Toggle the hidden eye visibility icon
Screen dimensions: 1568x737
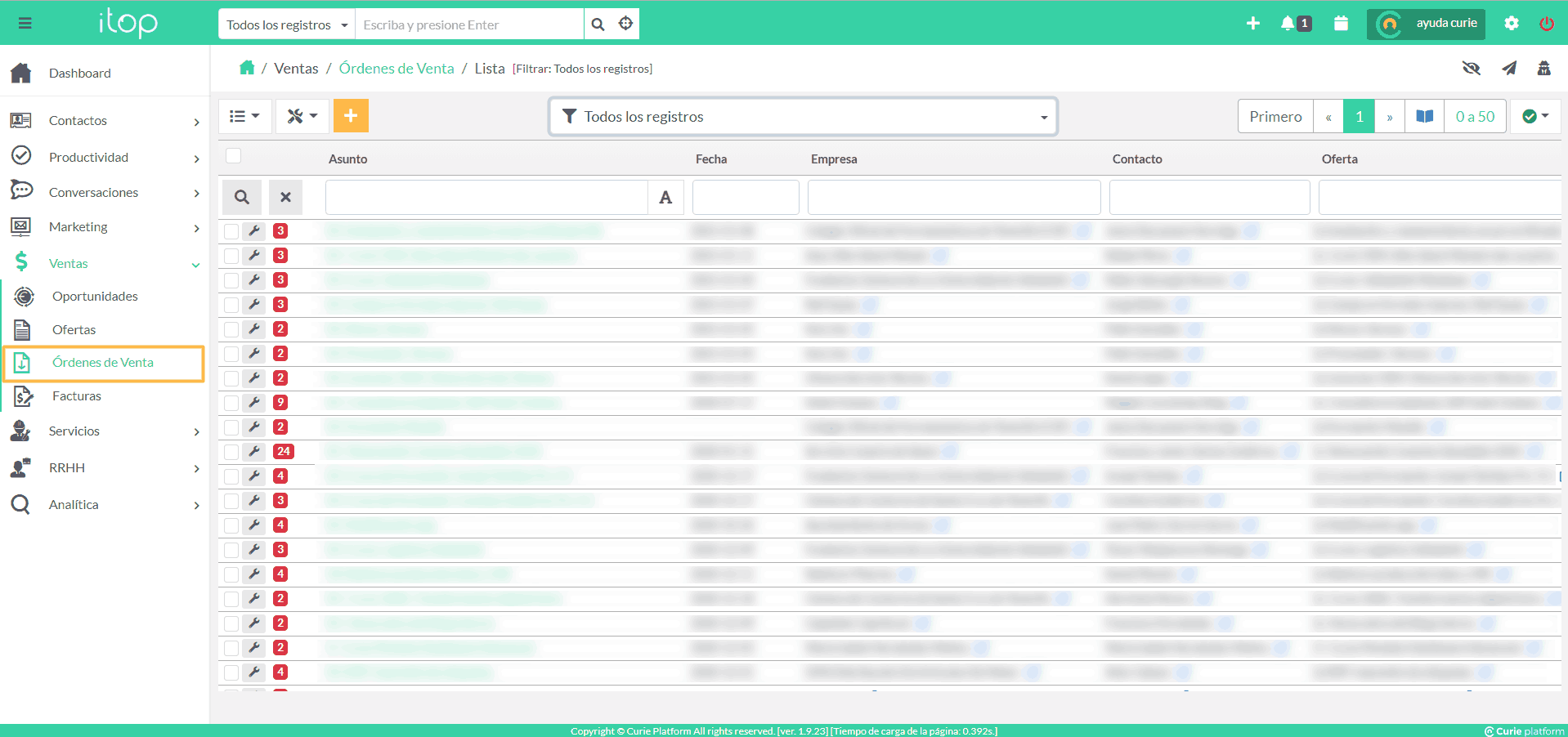point(1472,69)
